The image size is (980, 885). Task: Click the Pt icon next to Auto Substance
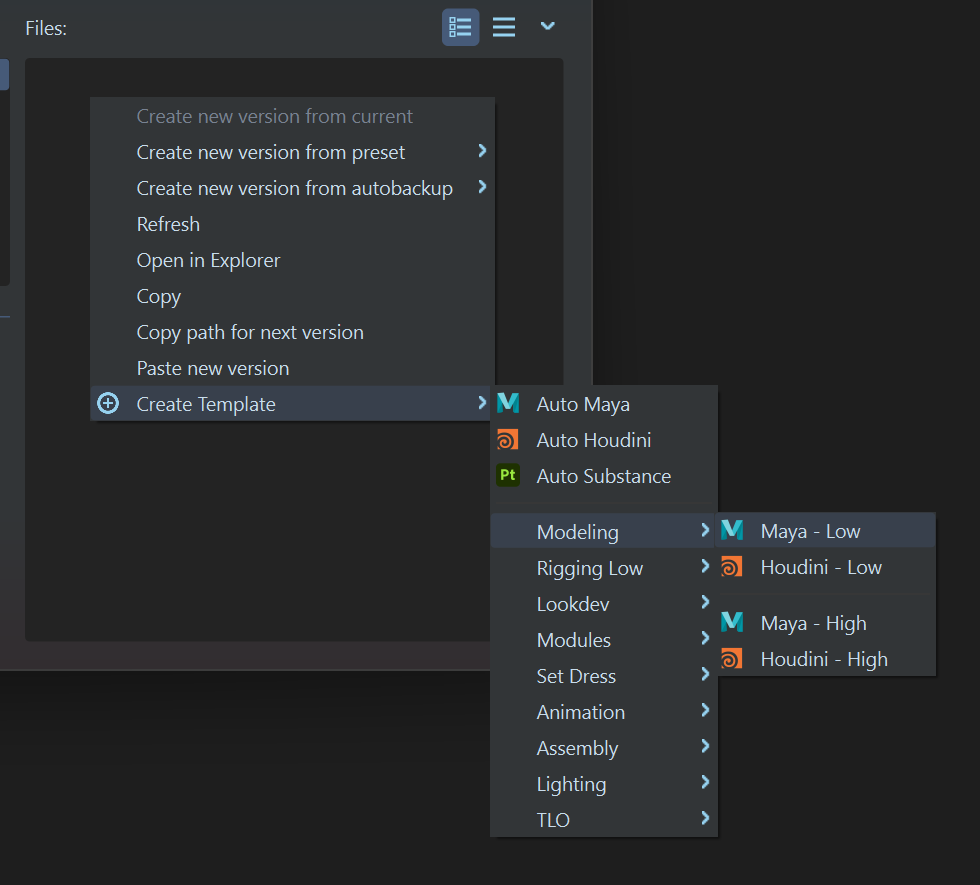point(508,475)
